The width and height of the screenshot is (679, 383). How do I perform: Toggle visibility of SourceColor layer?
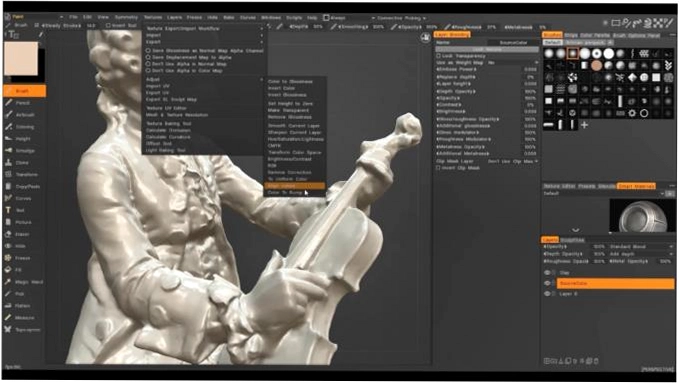pyautogui.click(x=547, y=283)
